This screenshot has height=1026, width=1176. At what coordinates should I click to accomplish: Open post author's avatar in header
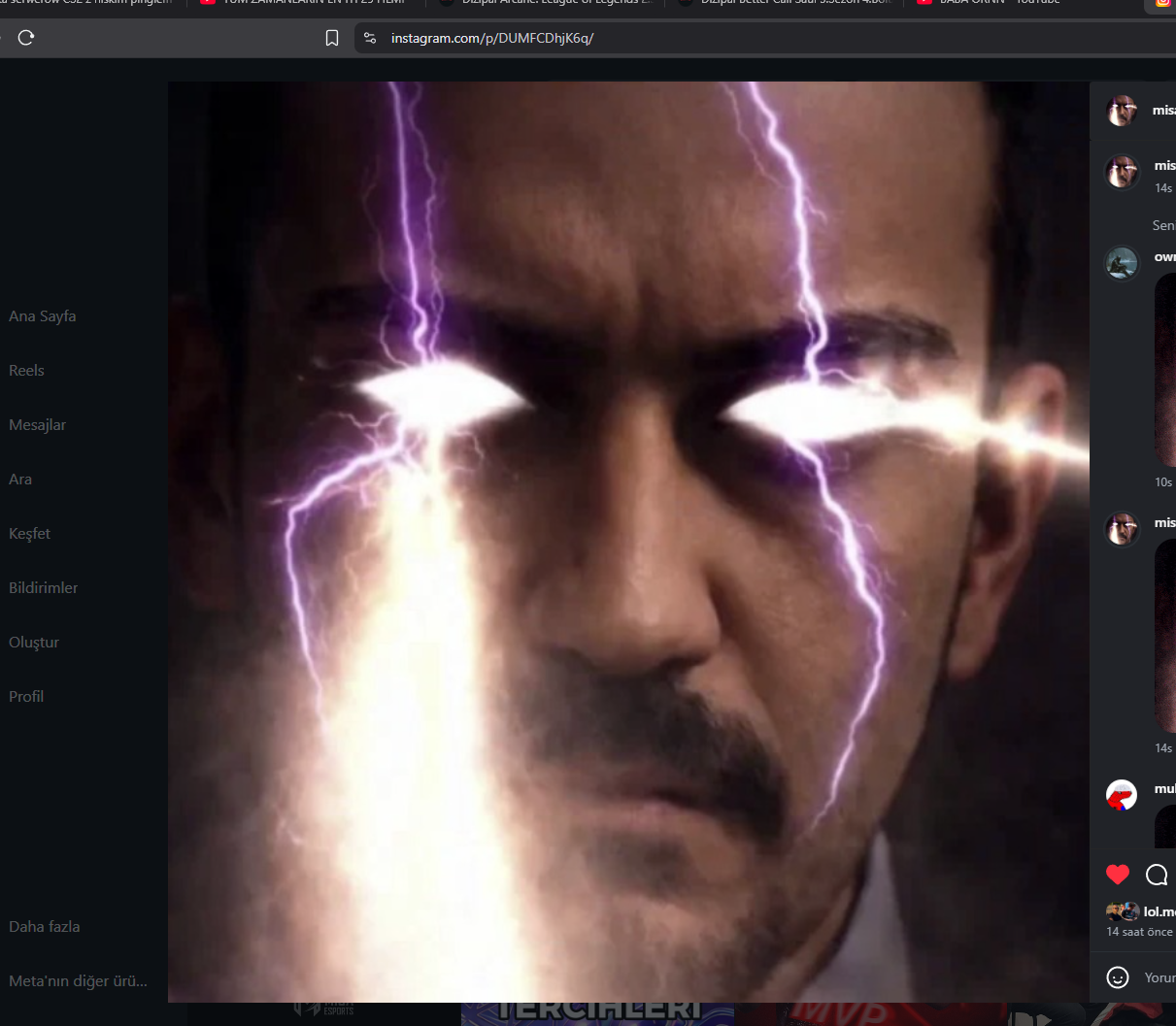click(x=1122, y=111)
